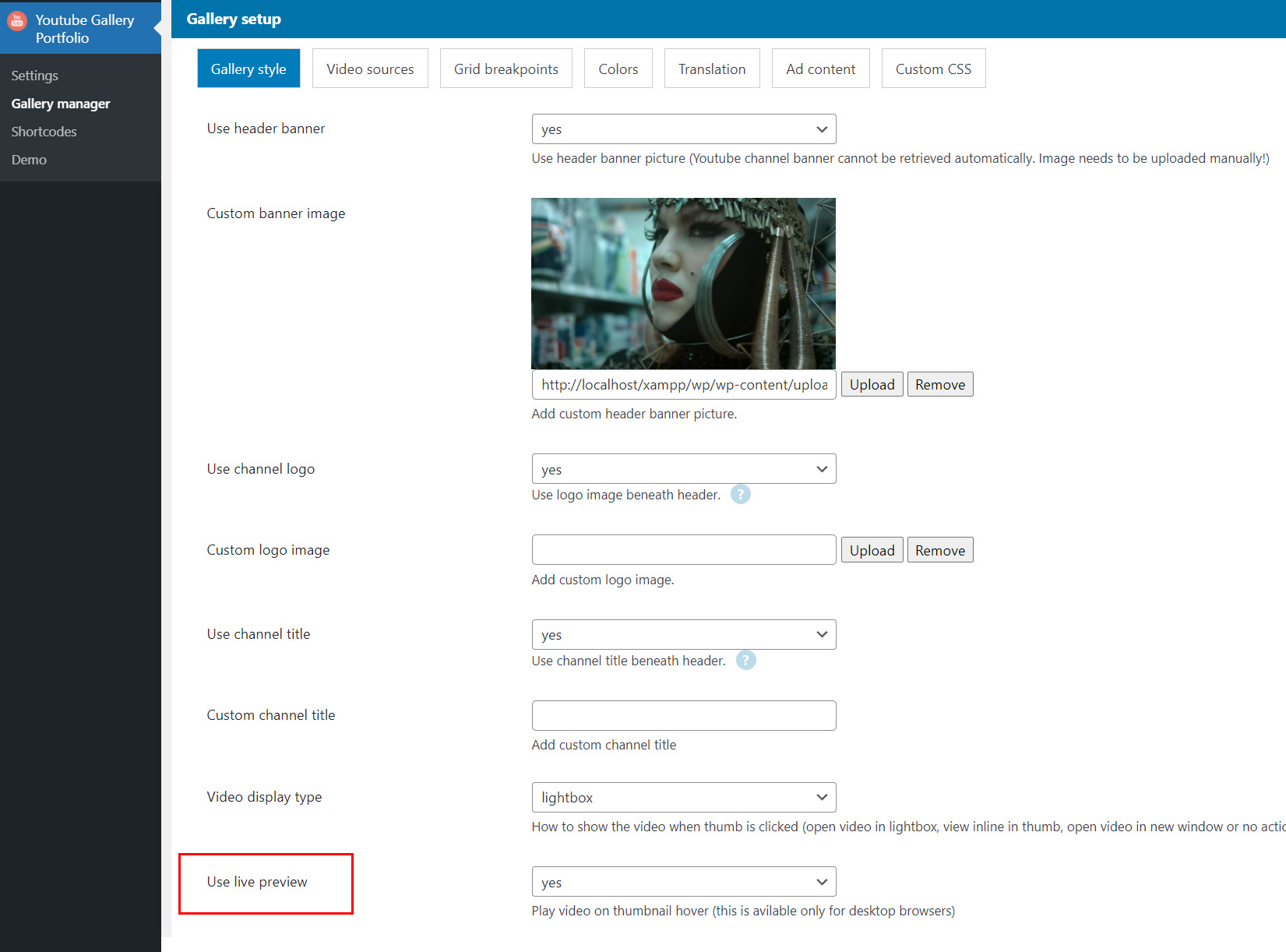Open the Use channel logo dropdown

coord(683,469)
